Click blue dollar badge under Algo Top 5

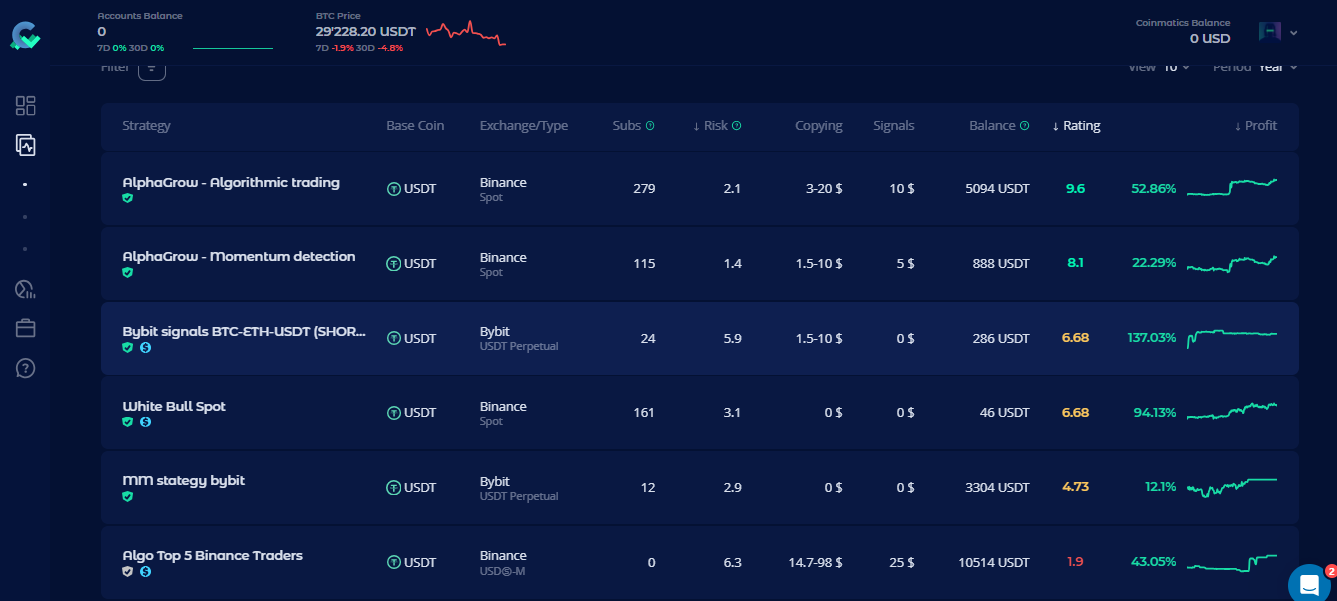[x=145, y=572]
